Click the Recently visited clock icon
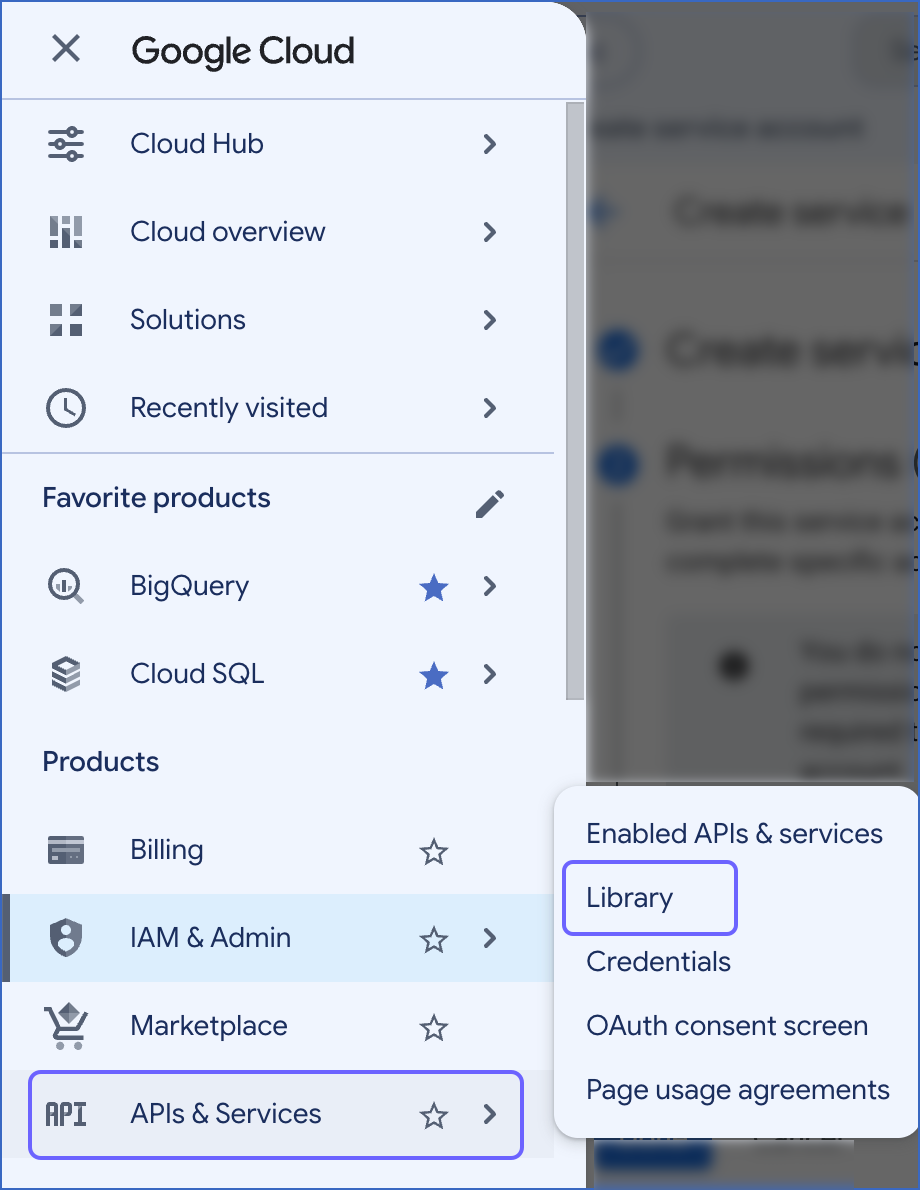Screen dimensions: 920x1190 pyautogui.click(x=66, y=408)
